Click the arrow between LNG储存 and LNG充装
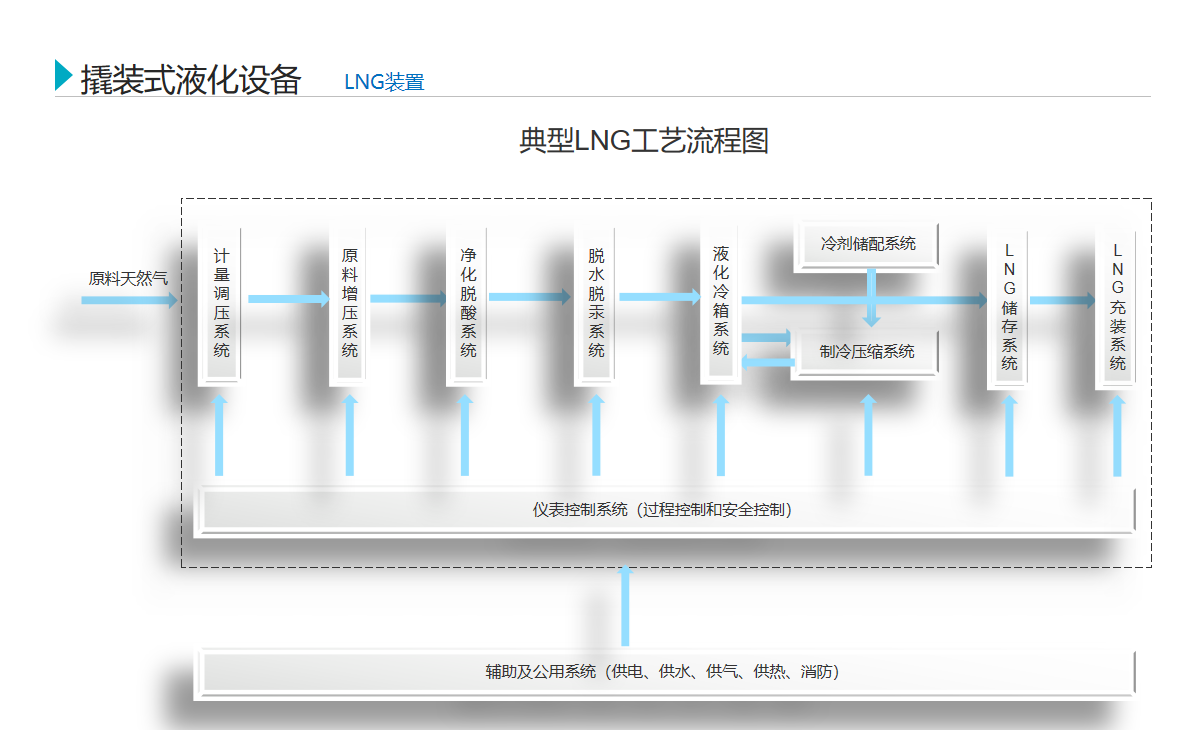Image resolution: width=1190 pixels, height=730 pixels. tap(1062, 300)
